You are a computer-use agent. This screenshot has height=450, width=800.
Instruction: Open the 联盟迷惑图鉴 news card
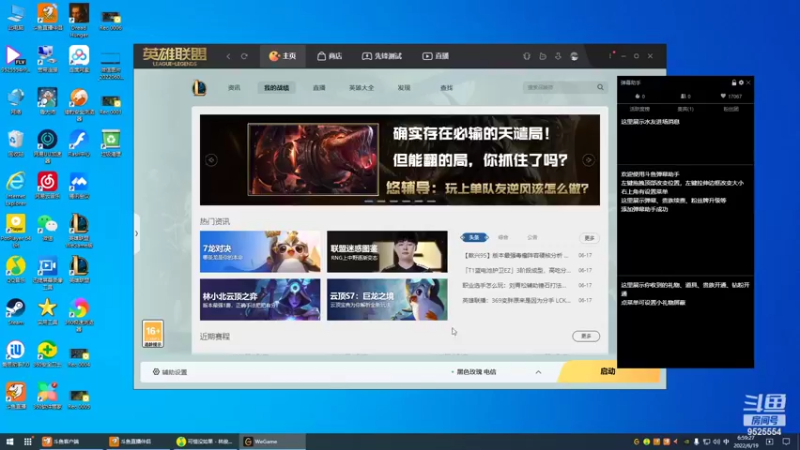pyautogui.click(x=387, y=252)
